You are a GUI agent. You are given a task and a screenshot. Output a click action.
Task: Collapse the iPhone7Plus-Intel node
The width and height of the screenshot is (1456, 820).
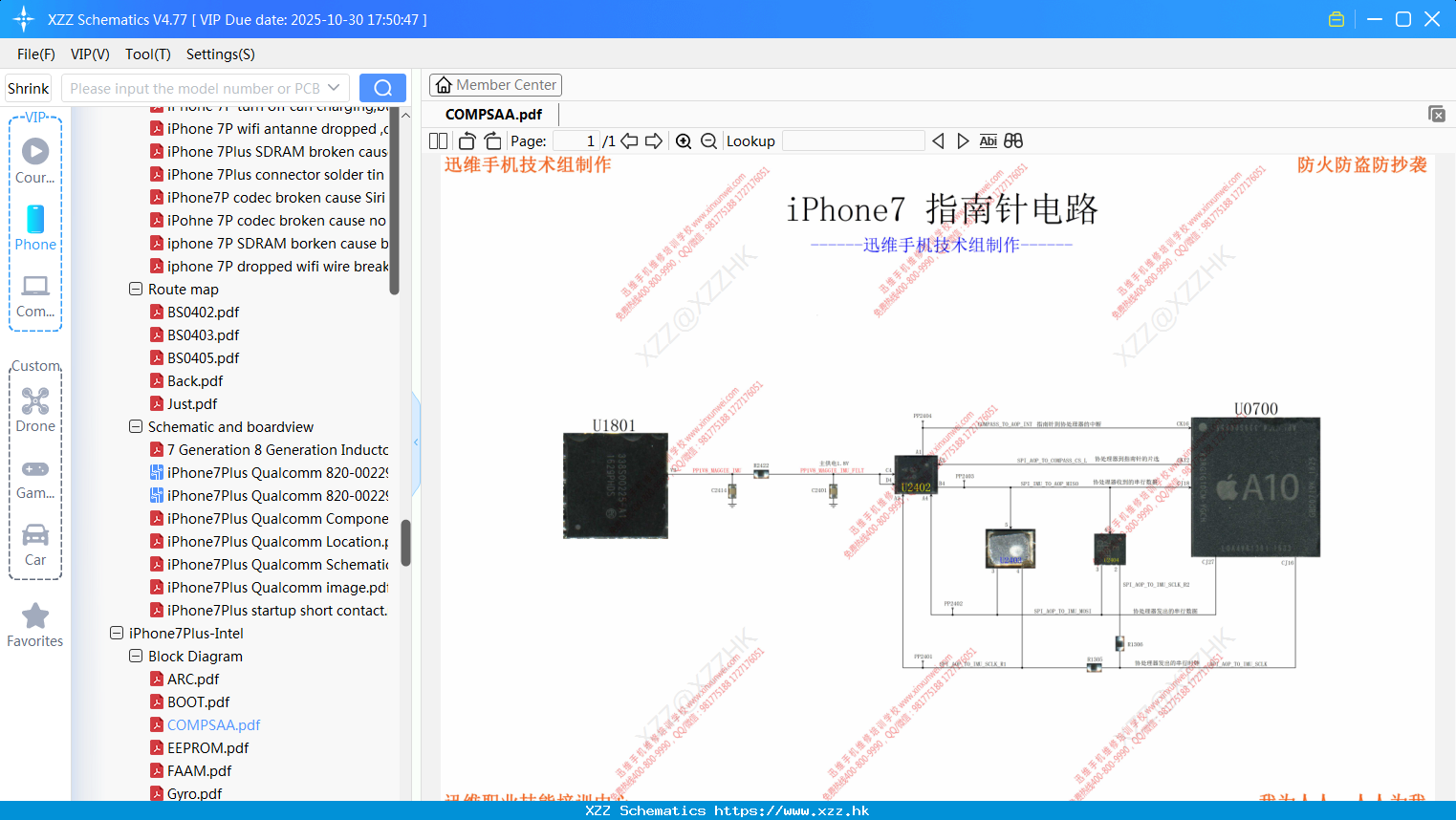click(117, 633)
